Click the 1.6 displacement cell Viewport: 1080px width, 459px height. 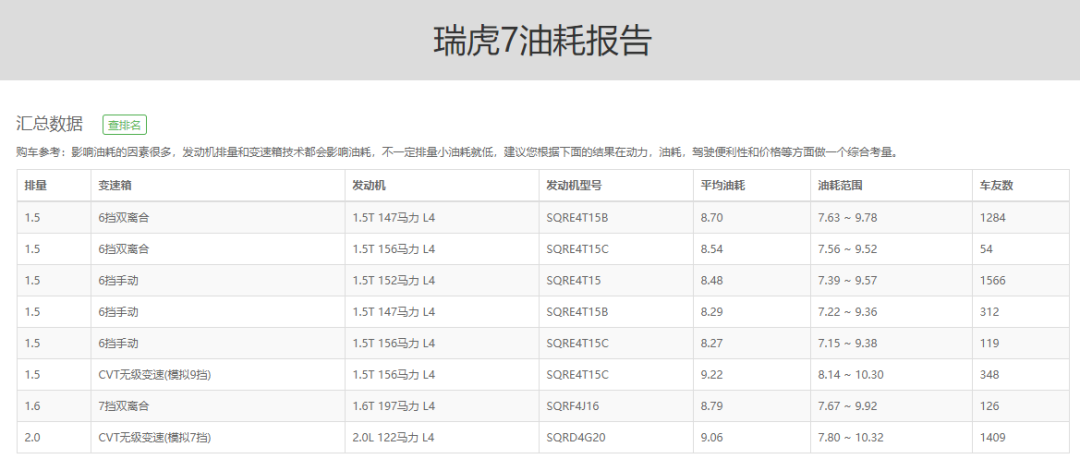[x=32, y=406]
